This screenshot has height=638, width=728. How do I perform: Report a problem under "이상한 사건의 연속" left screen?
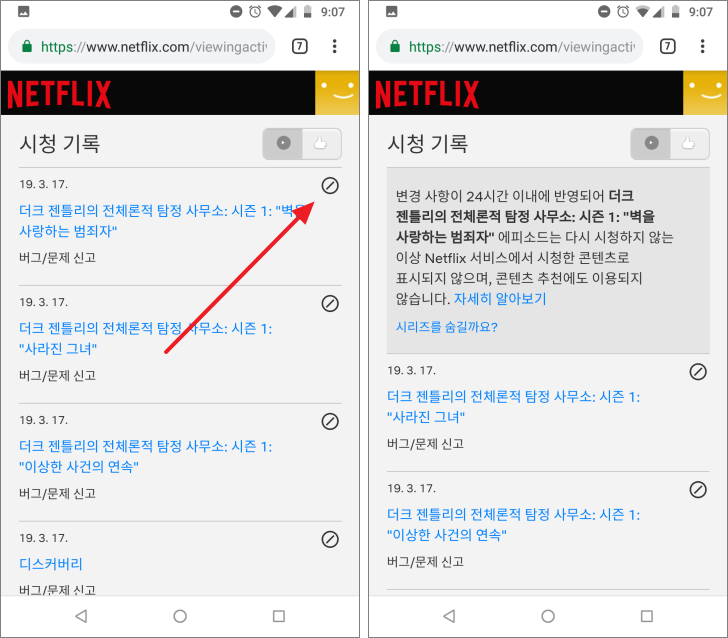tap(58, 494)
